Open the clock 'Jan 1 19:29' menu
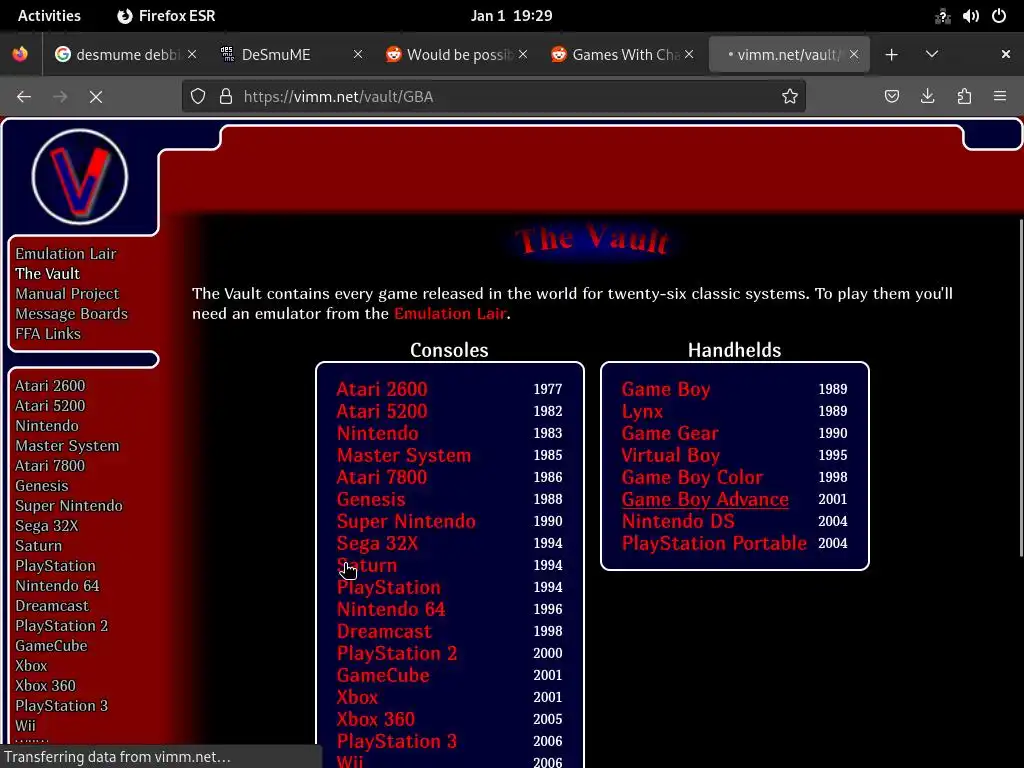This screenshot has width=1024, height=768. coord(511,16)
